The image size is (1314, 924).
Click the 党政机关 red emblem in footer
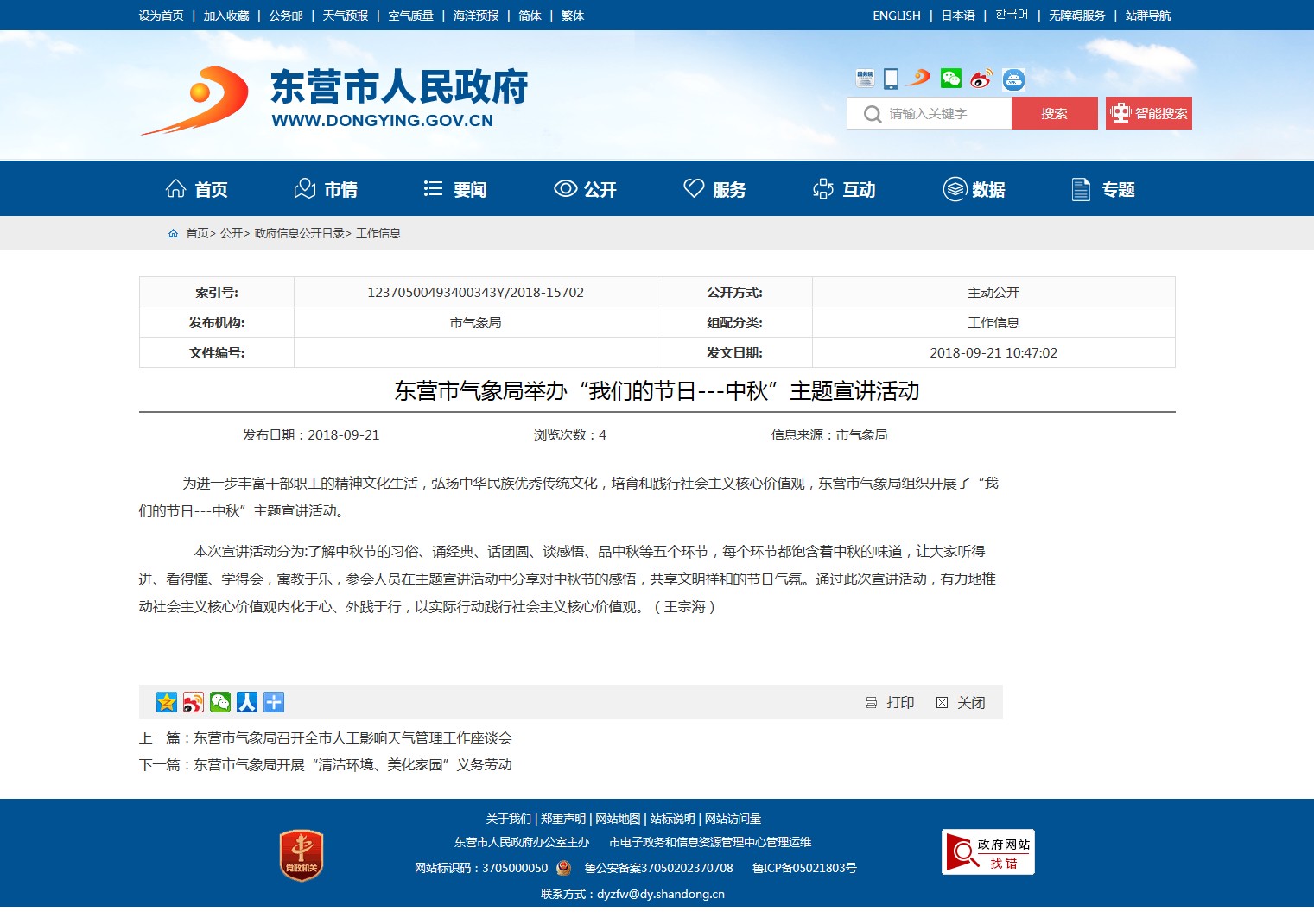coord(302,855)
